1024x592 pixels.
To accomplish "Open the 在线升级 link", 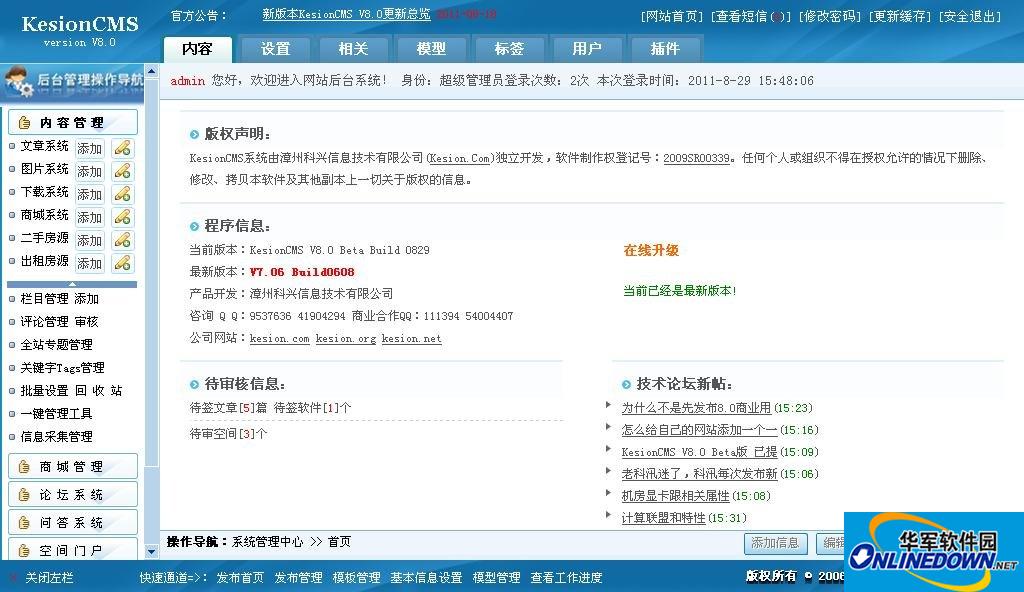I will tap(651, 250).
